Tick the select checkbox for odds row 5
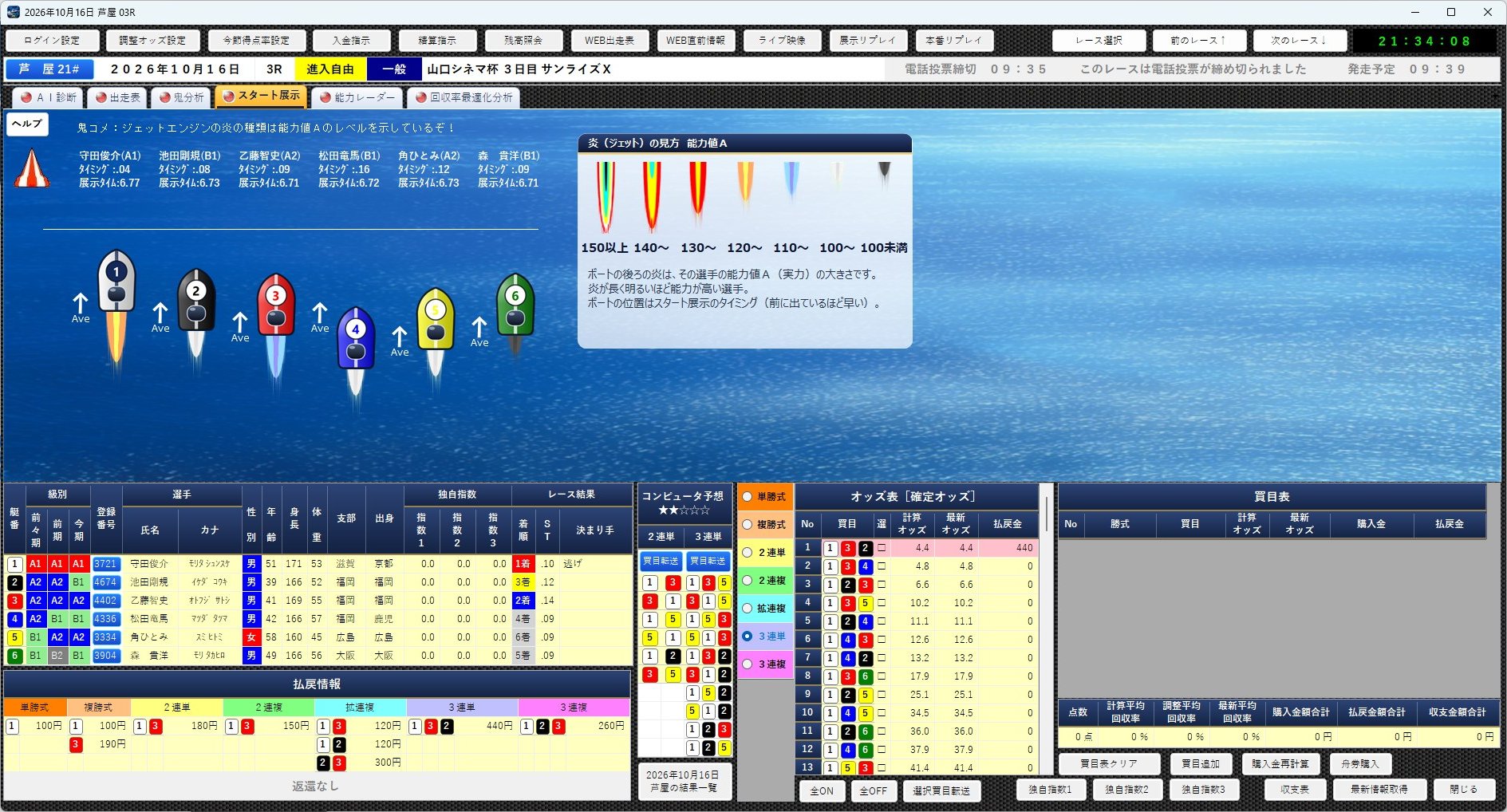Screen dimensions: 1507x812 [882, 622]
